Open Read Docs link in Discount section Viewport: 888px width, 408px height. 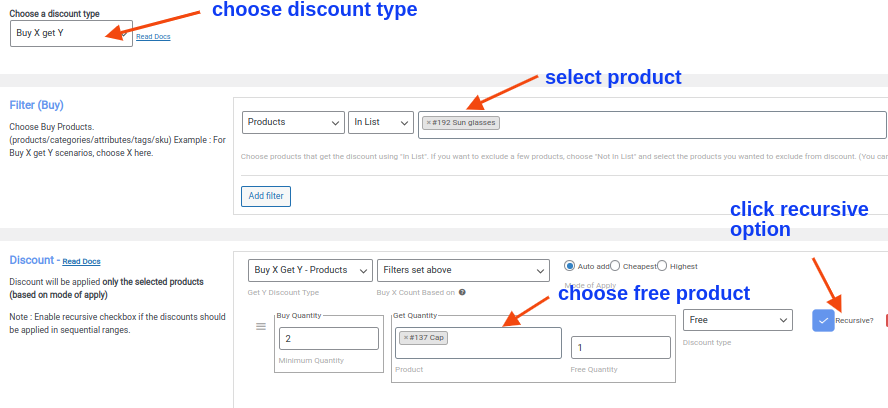coord(81,262)
